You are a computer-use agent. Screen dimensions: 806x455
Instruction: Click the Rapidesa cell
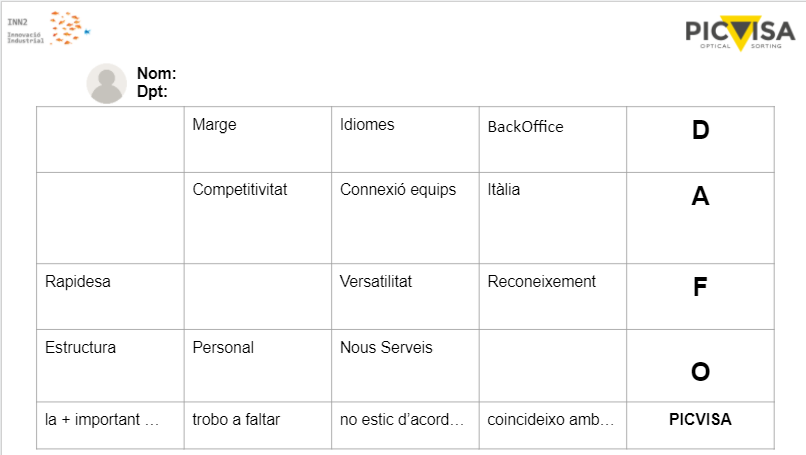tap(111, 297)
